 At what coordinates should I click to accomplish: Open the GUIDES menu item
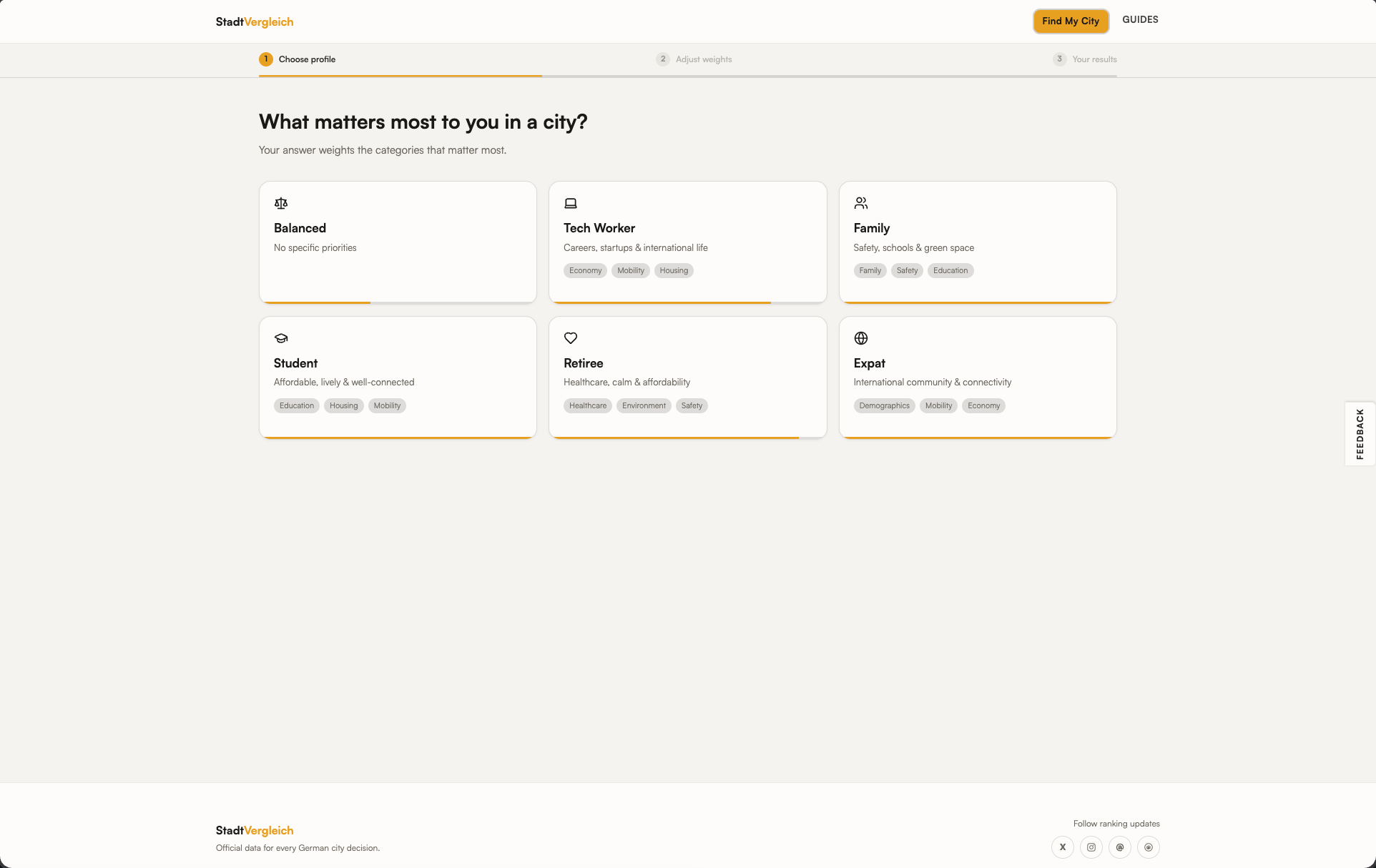(1140, 20)
